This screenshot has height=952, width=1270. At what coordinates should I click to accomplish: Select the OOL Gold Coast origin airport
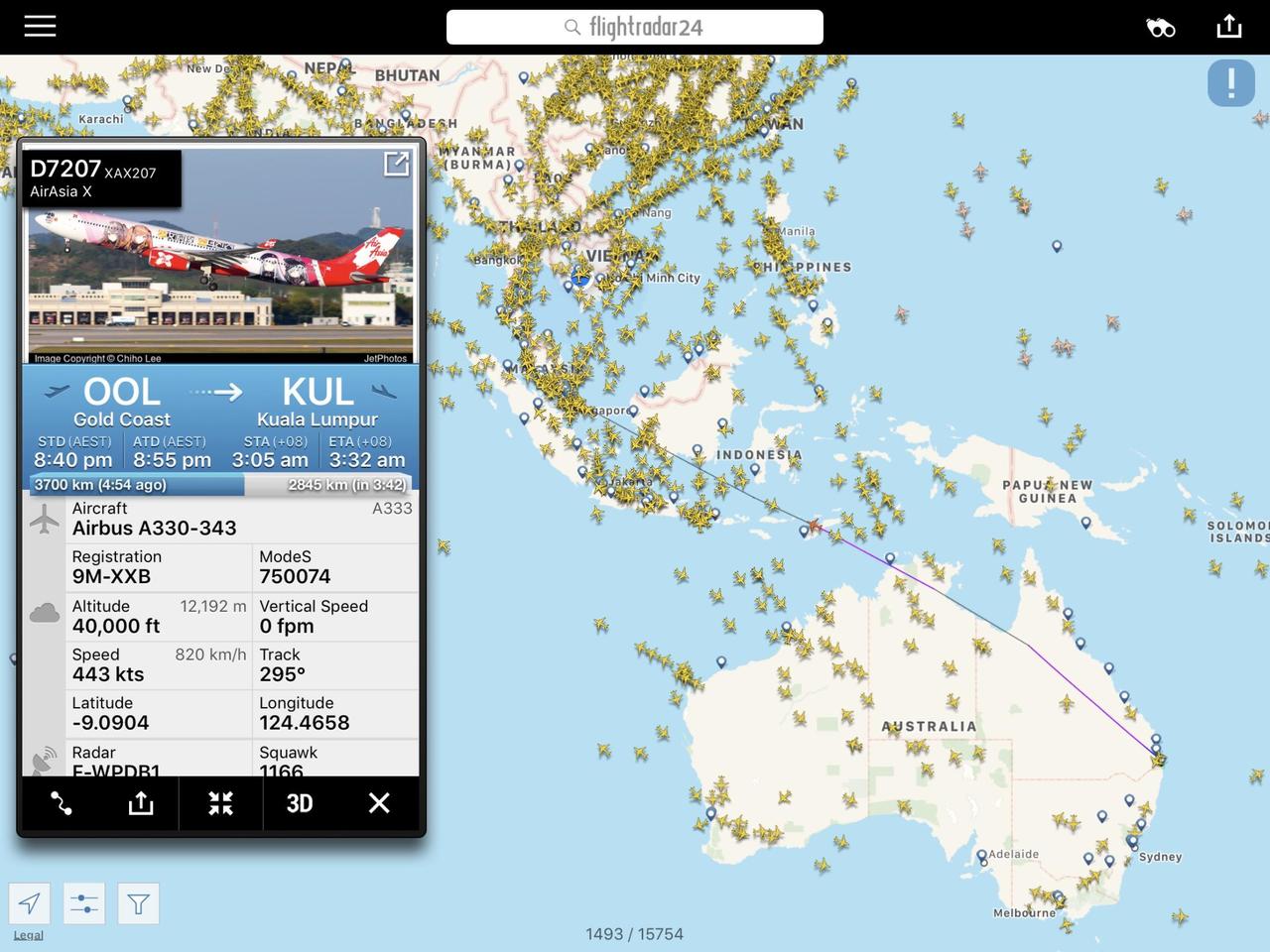[x=121, y=402]
